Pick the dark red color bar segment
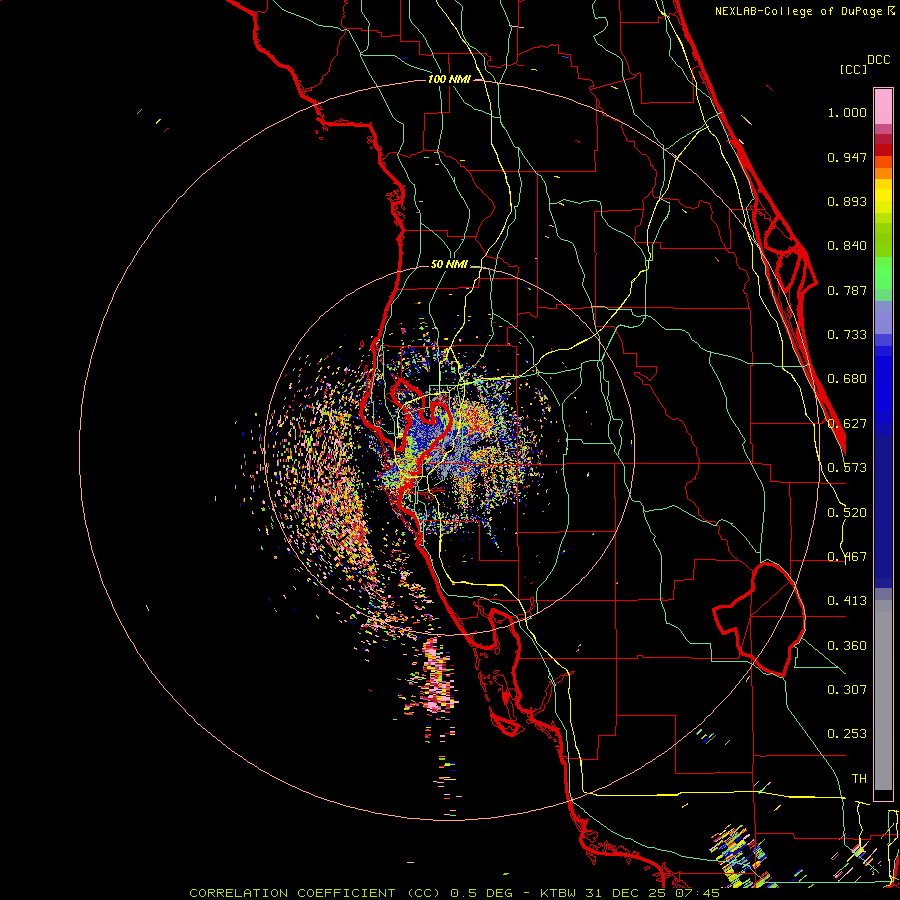The height and width of the screenshot is (900, 900). [883, 150]
